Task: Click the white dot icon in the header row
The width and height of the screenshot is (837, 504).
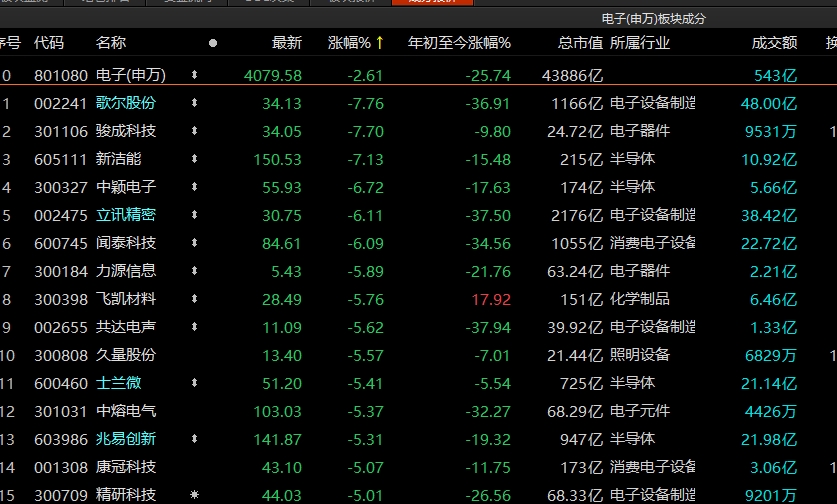Action: 213,43
